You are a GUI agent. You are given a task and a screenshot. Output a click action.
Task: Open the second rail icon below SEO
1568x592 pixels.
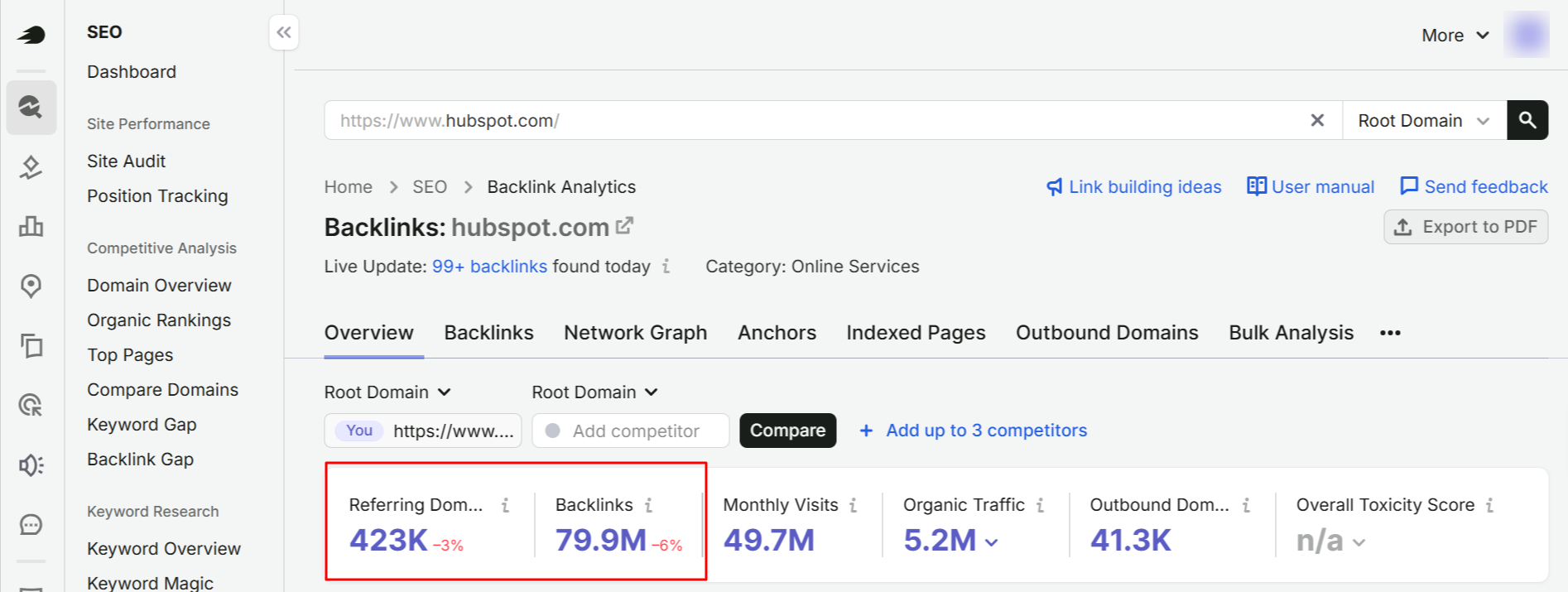tap(31, 167)
